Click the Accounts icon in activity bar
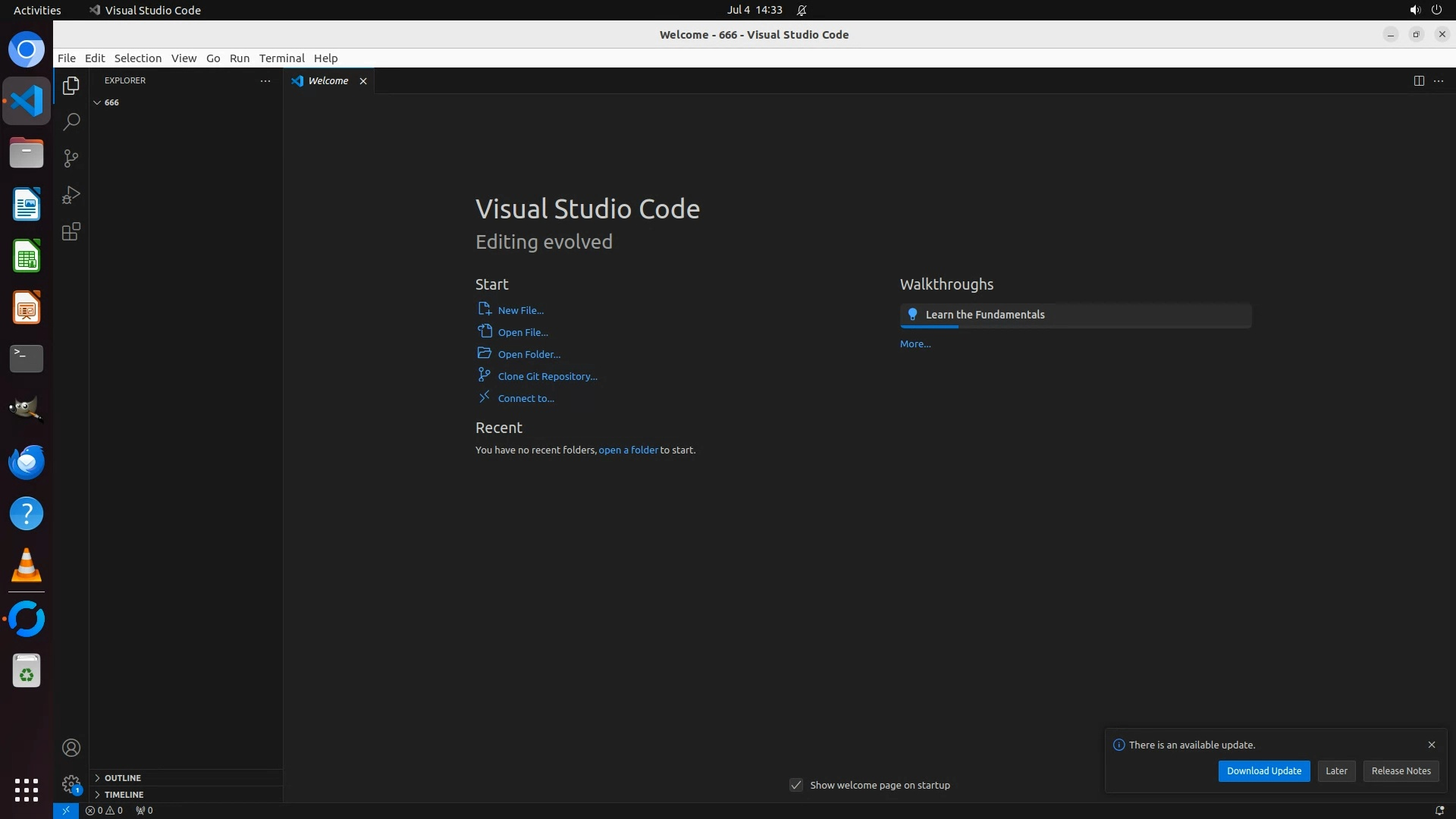Viewport: 1456px width, 819px height. click(x=71, y=748)
